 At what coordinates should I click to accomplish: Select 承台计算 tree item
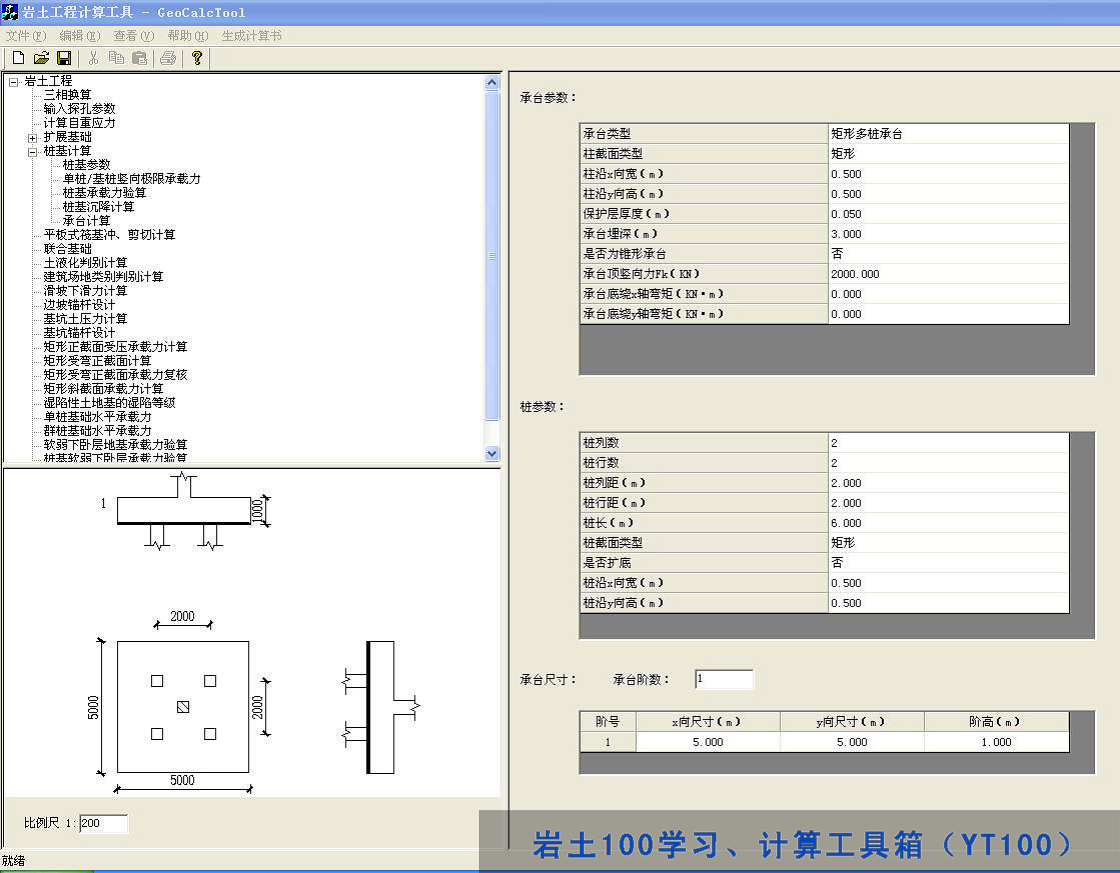point(86,221)
